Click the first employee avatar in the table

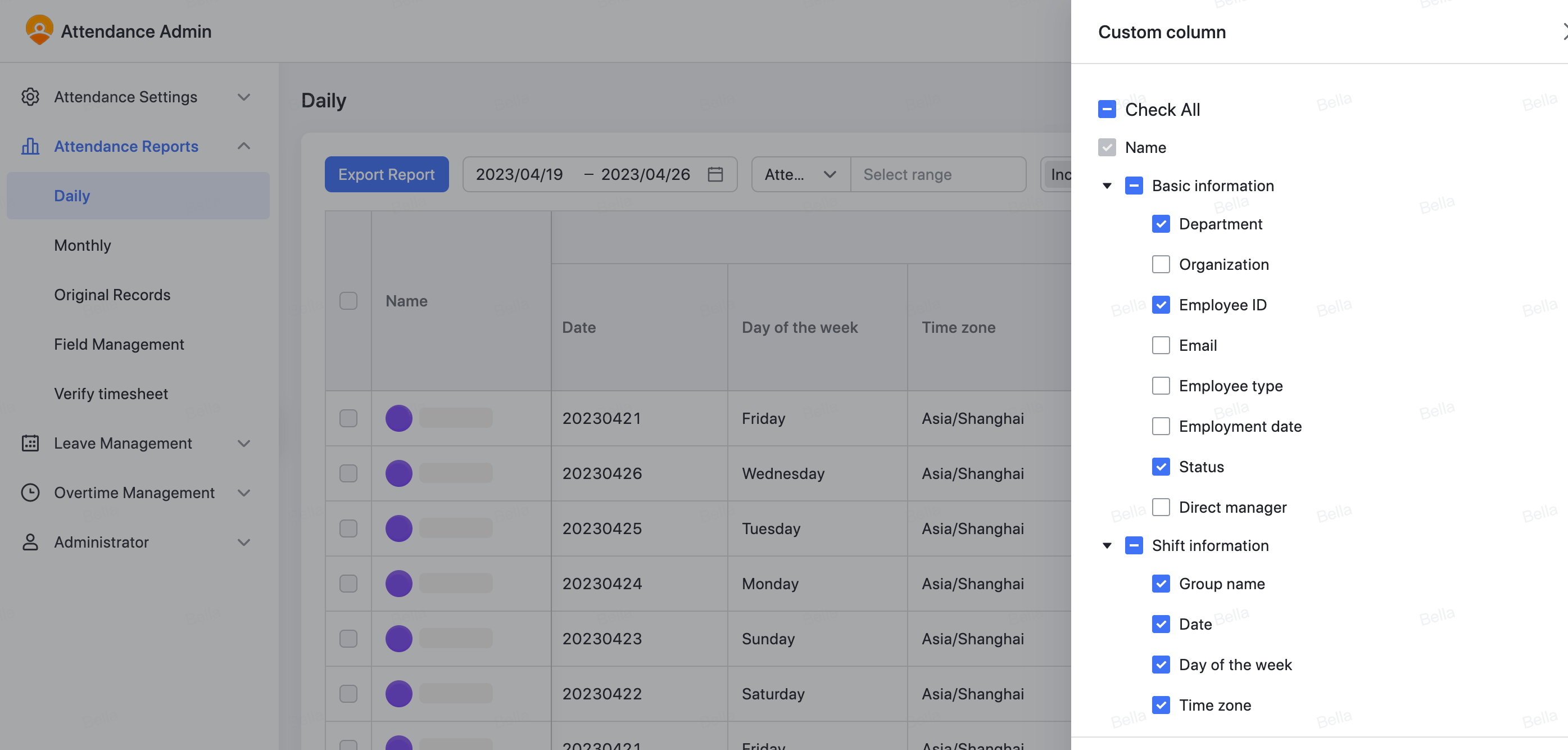[x=398, y=418]
